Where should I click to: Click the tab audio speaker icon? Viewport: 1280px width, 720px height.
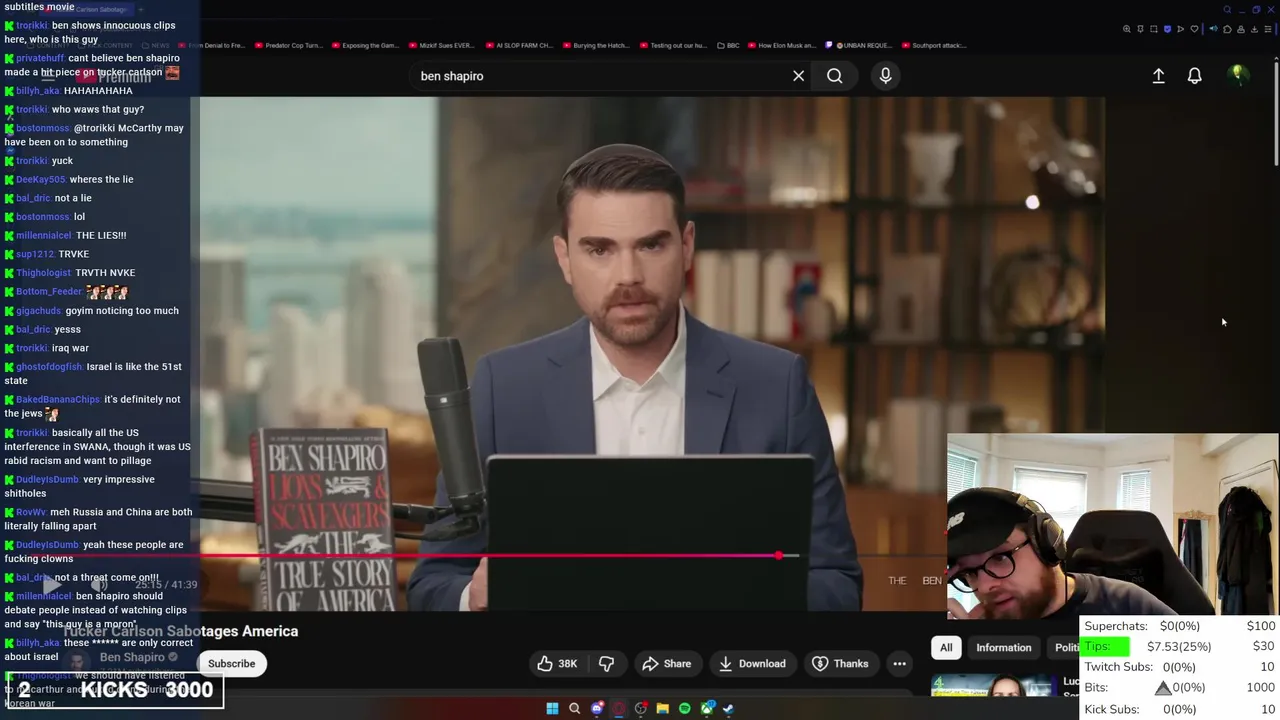(x=1213, y=29)
